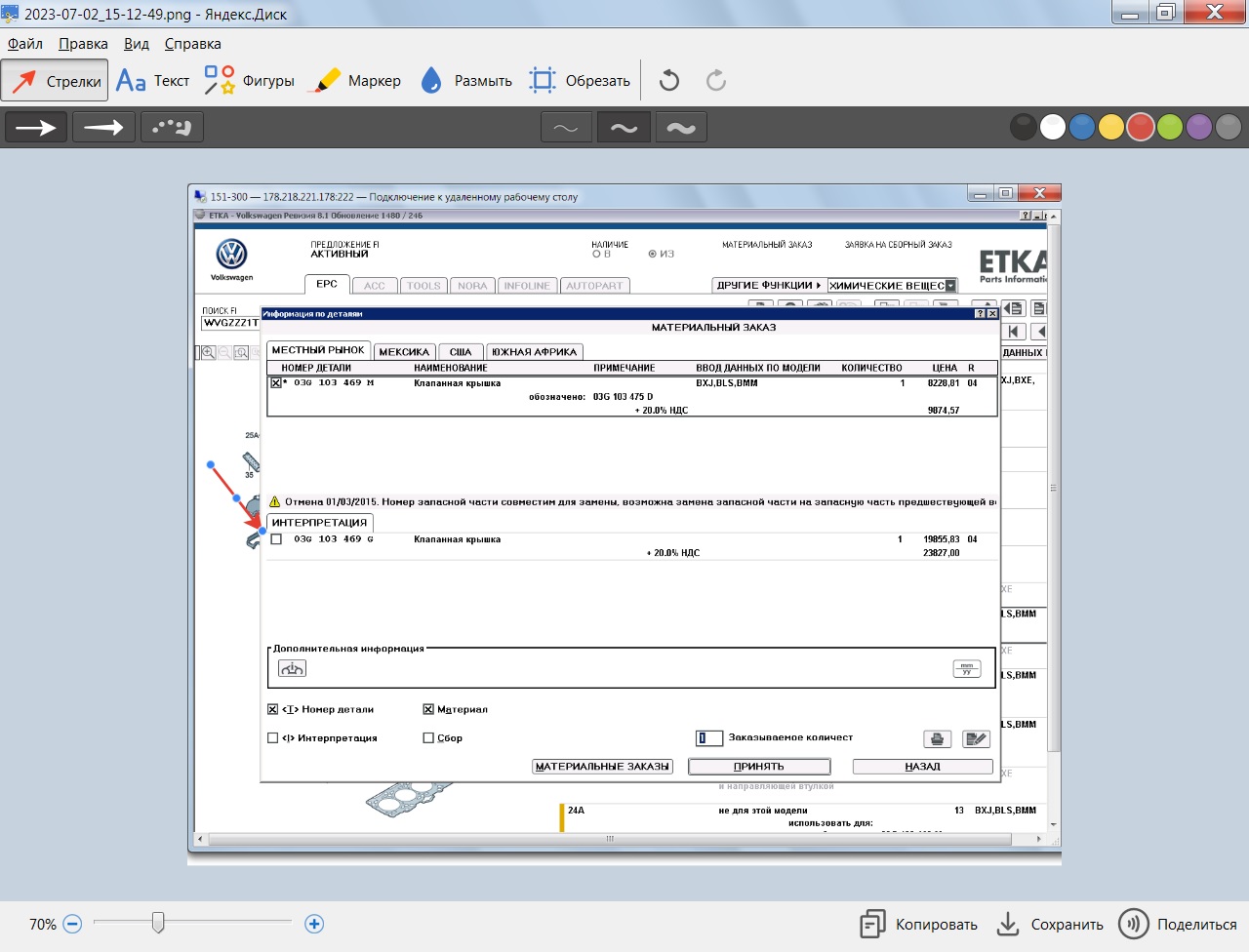
Task: Open the NORA tab in ETKA
Action: click(472, 286)
